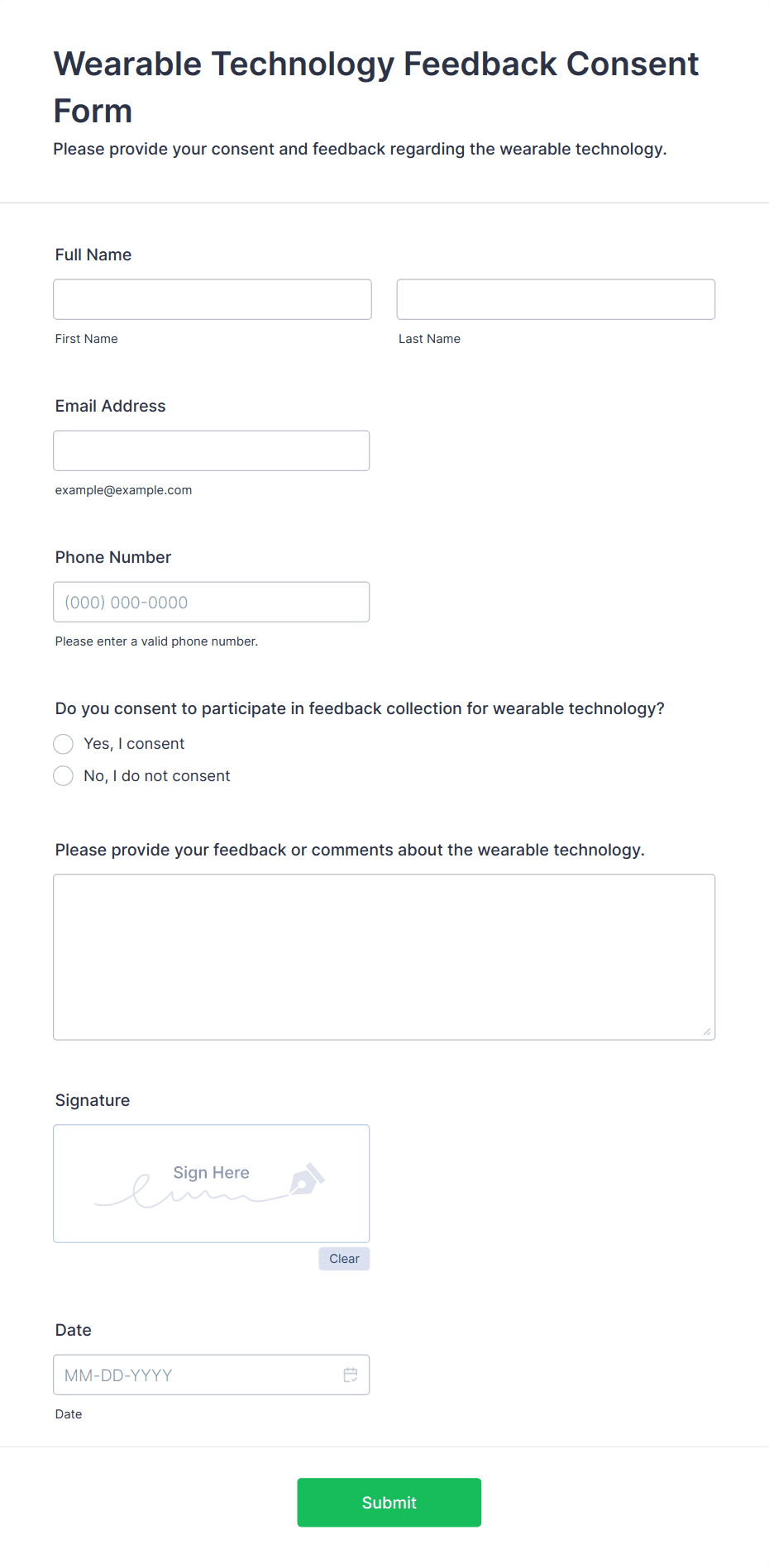The width and height of the screenshot is (769, 1568).
Task: Click the Signature label
Action: tap(93, 1100)
